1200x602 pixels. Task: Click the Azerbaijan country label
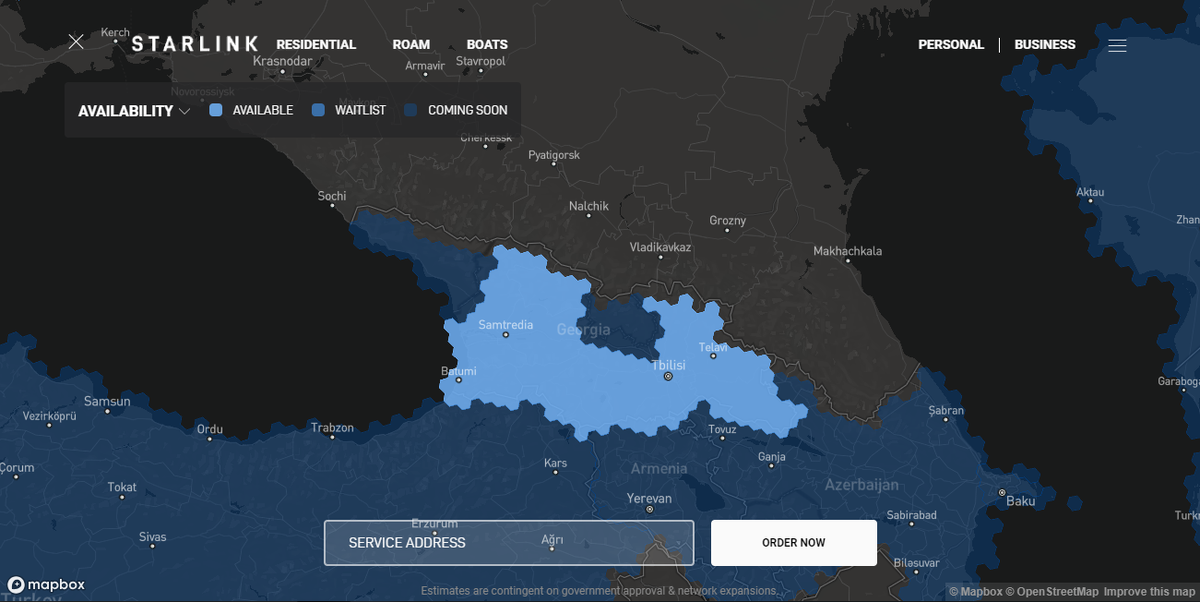861,485
